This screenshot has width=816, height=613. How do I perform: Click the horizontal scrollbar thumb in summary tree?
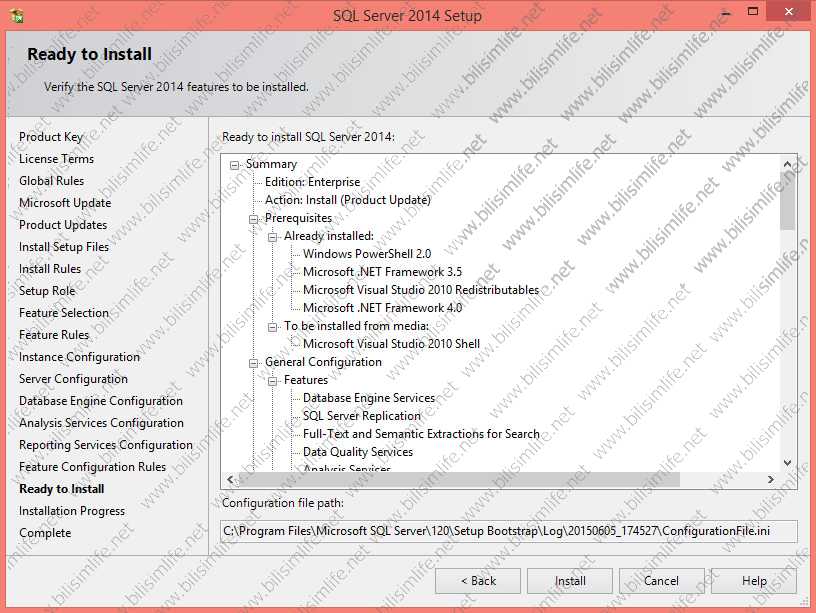[460, 479]
